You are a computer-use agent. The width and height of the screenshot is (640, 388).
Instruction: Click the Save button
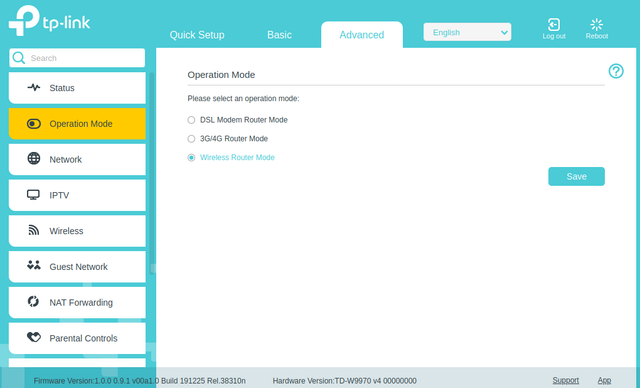[x=576, y=176]
